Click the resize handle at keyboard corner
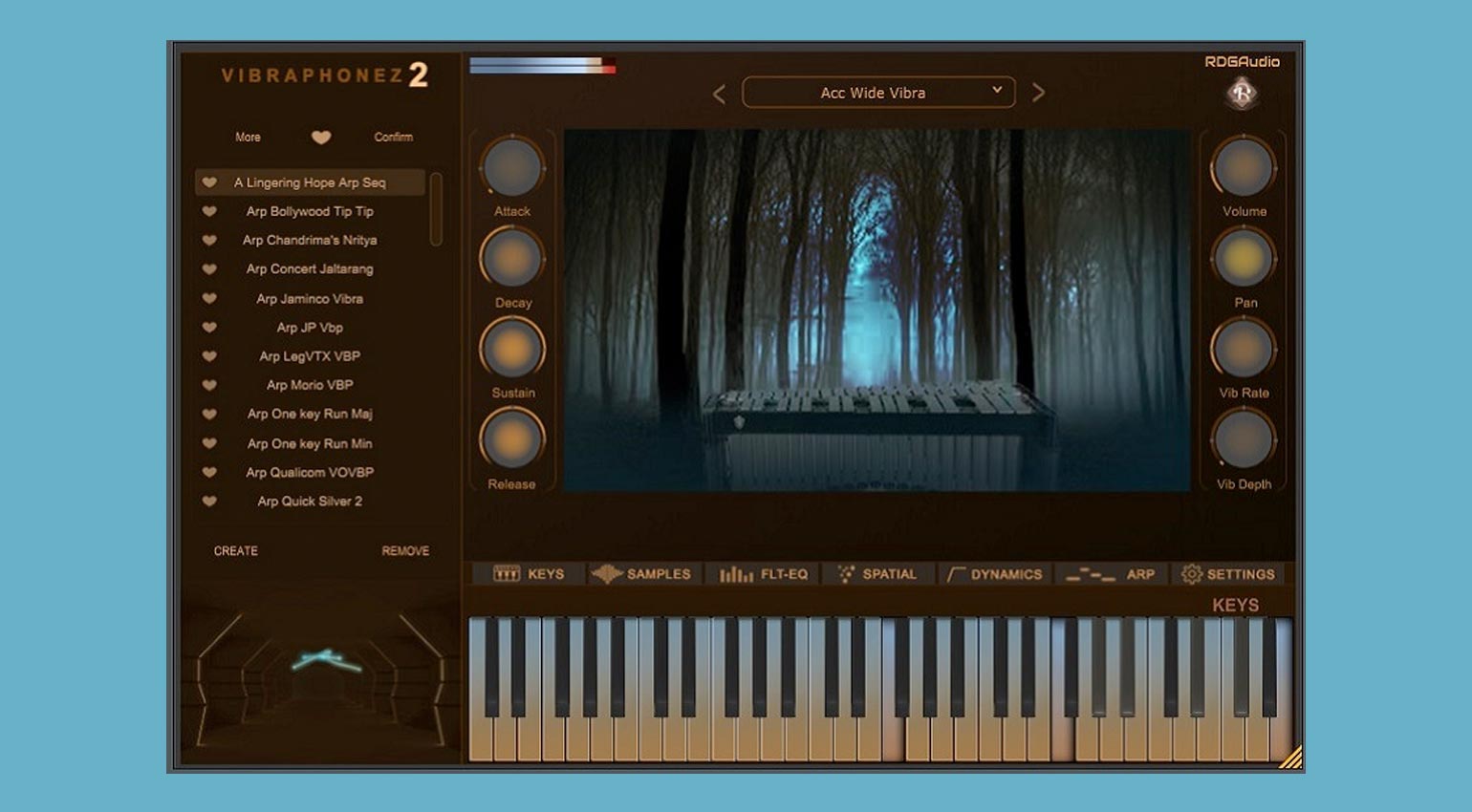Viewport: 1472px width, 812px height. coord(1290,758)
